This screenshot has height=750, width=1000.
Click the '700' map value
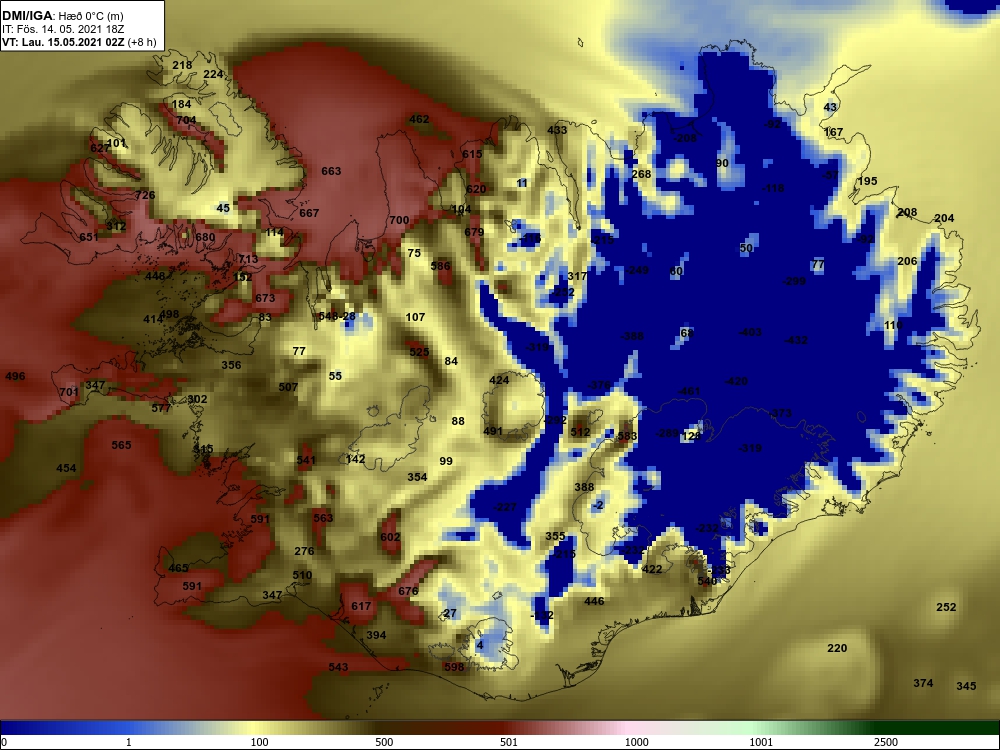coord(399,220)
